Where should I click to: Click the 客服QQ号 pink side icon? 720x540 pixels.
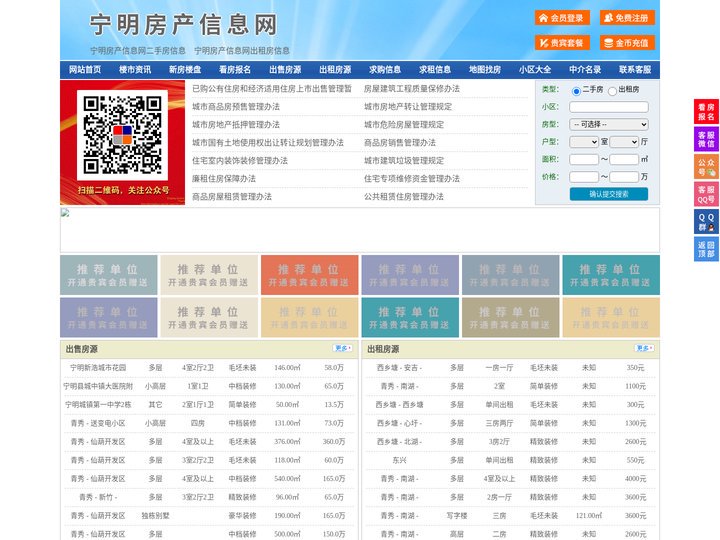coord(706,194)
